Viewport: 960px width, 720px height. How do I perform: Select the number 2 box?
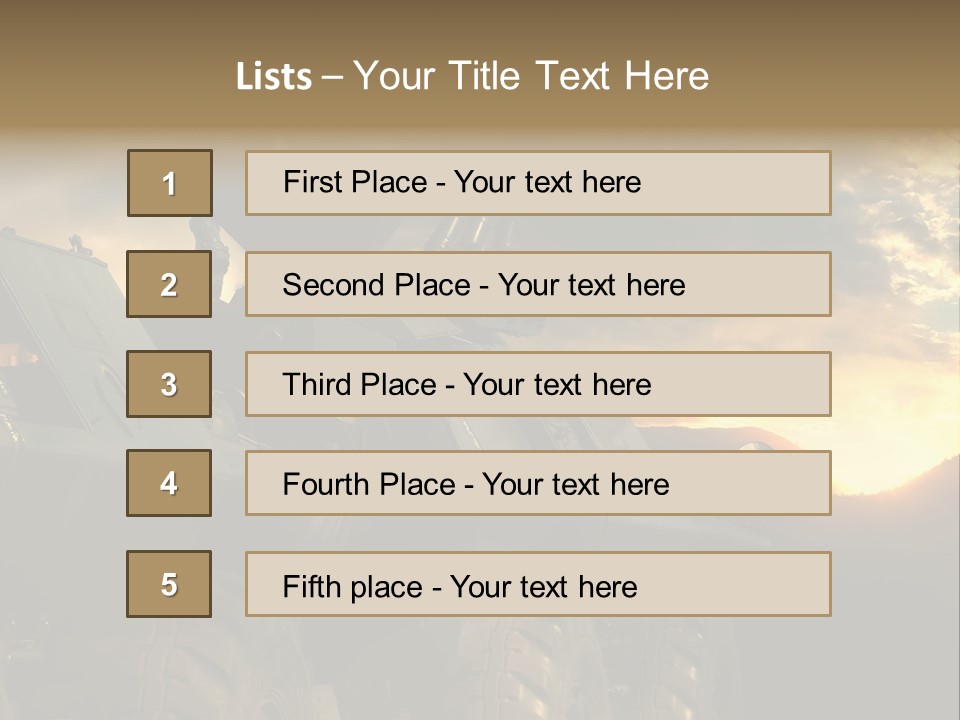click(x=169, y=284)
